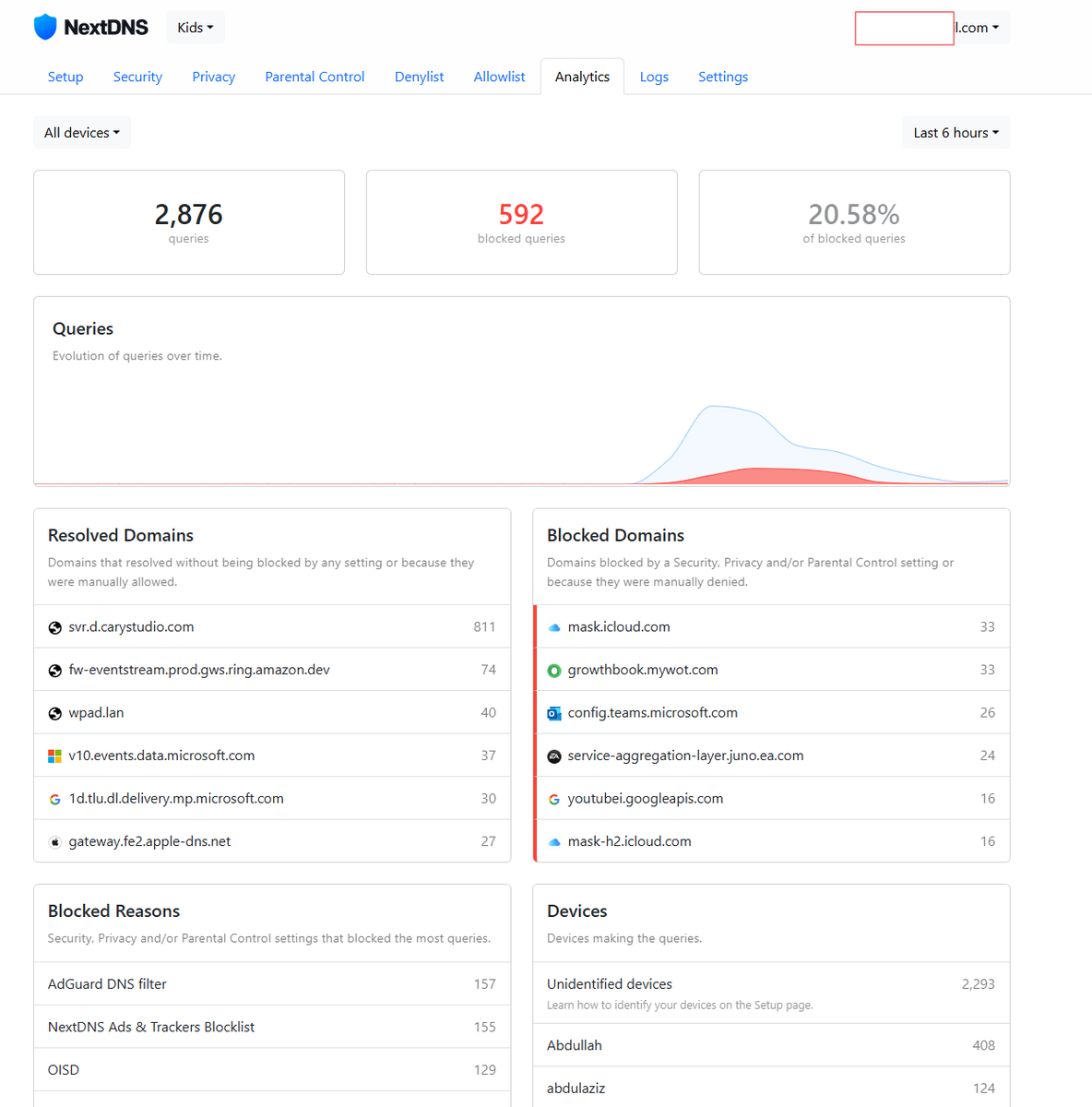Screen dimensions: 1092x1107
Task: Click the NextDNS shield logo
Action: click(x=45, y=28)
